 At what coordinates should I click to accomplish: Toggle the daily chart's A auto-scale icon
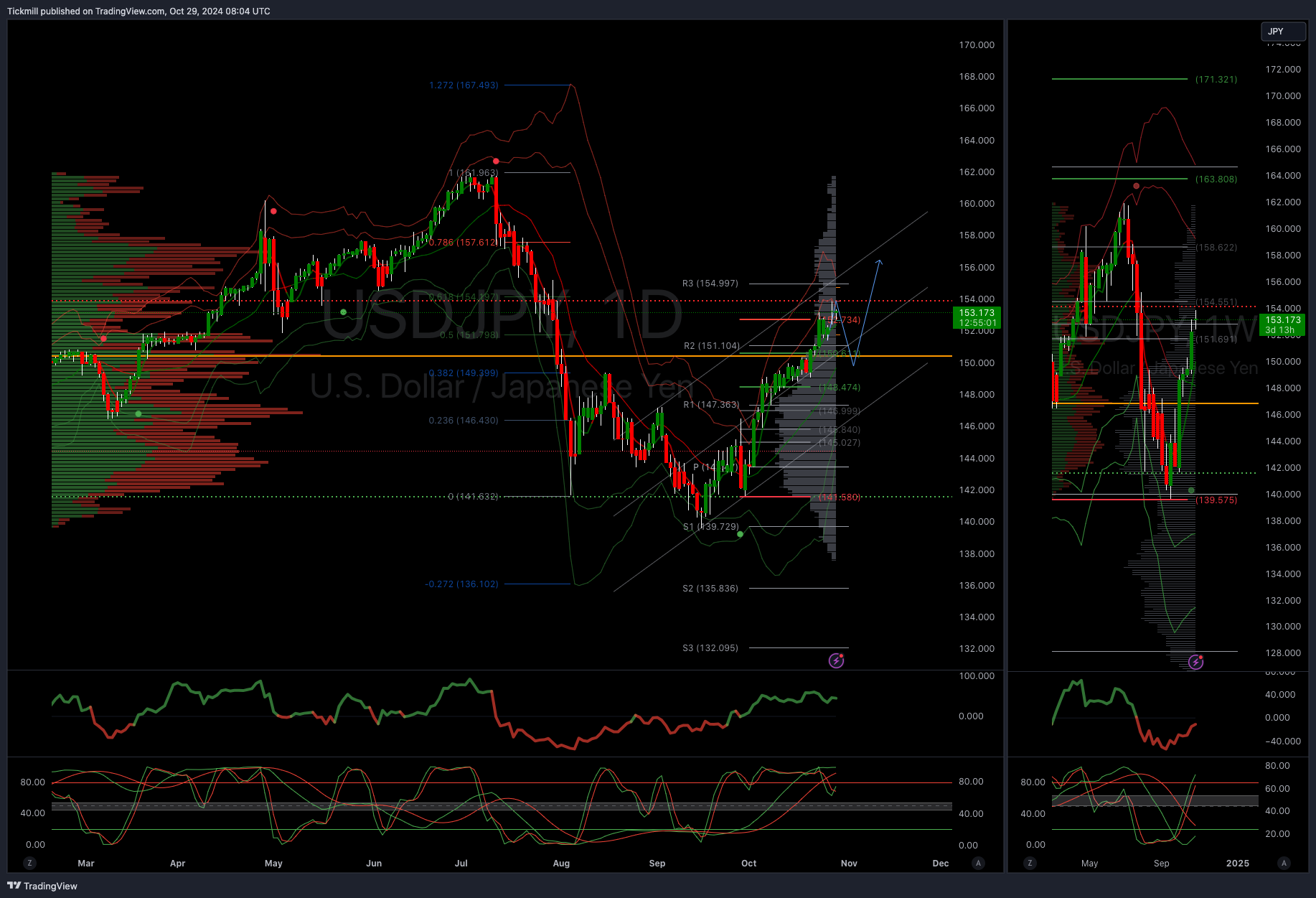pos(978,863)
